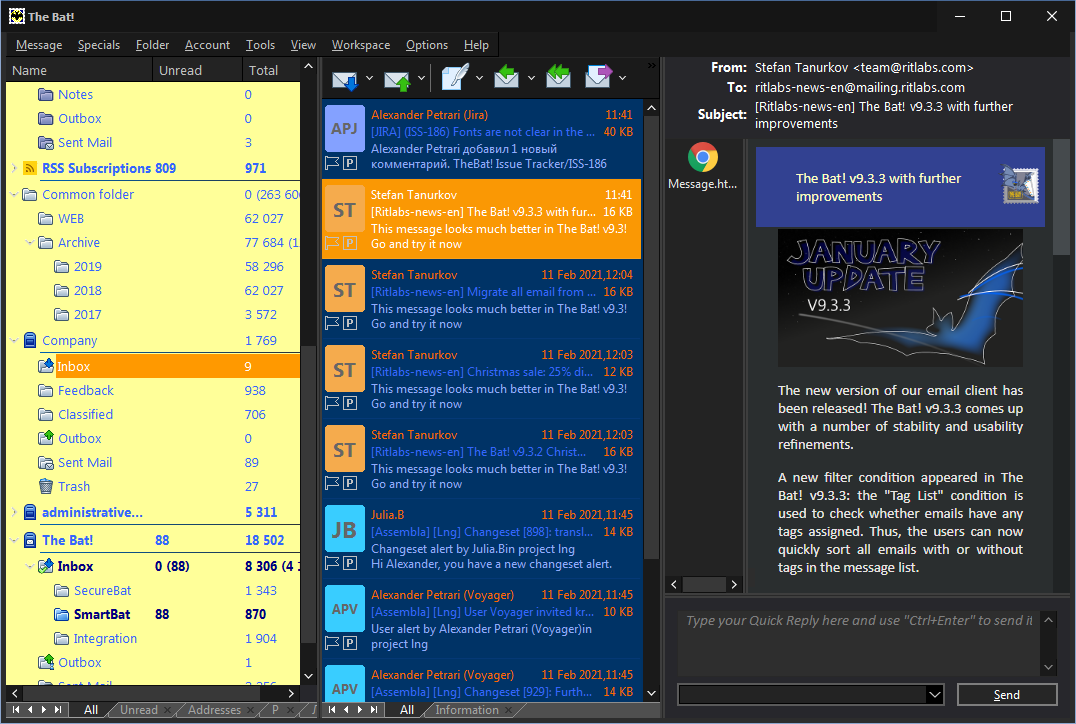The image size is (1076, 724).
Task: Click parked P icon on the Jira message
Action: [x=350, y=163]
